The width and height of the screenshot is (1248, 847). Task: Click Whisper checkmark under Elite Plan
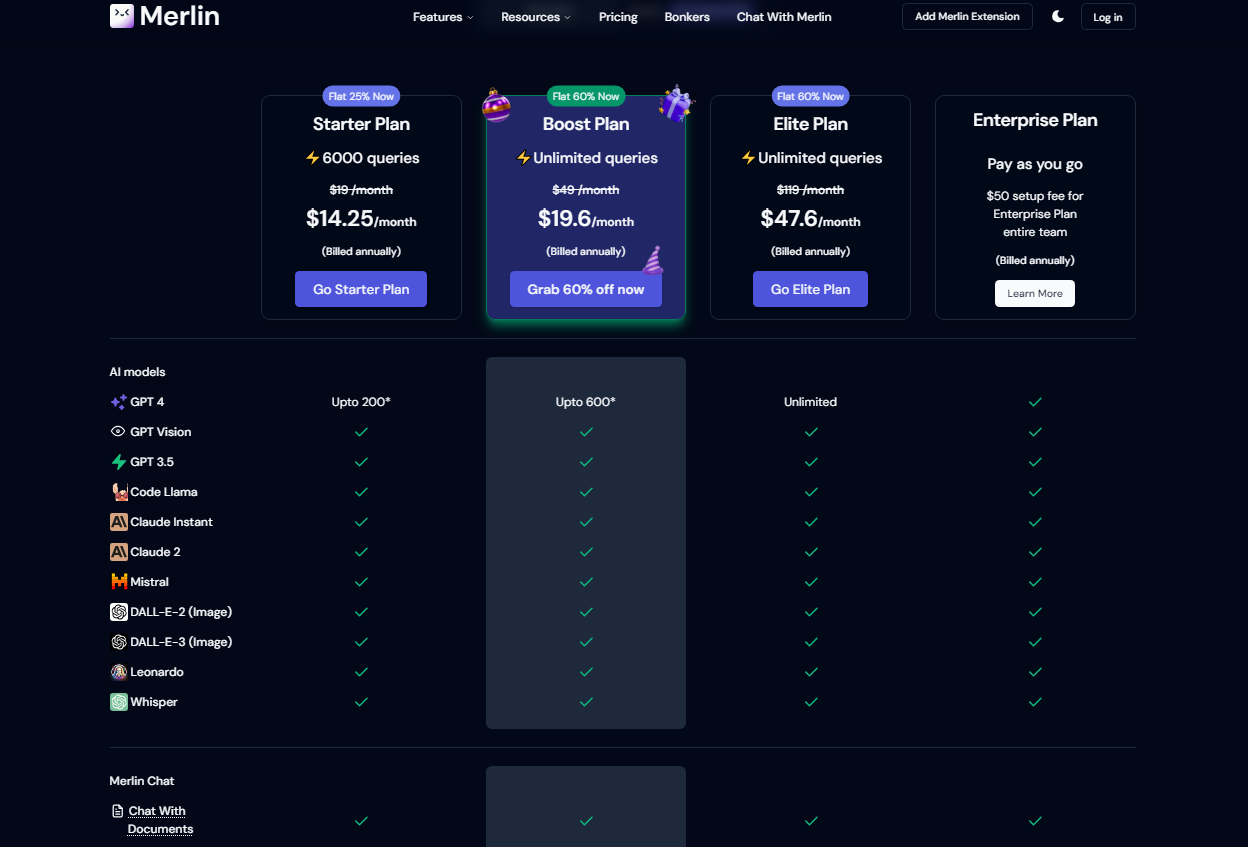pos(811,702)
